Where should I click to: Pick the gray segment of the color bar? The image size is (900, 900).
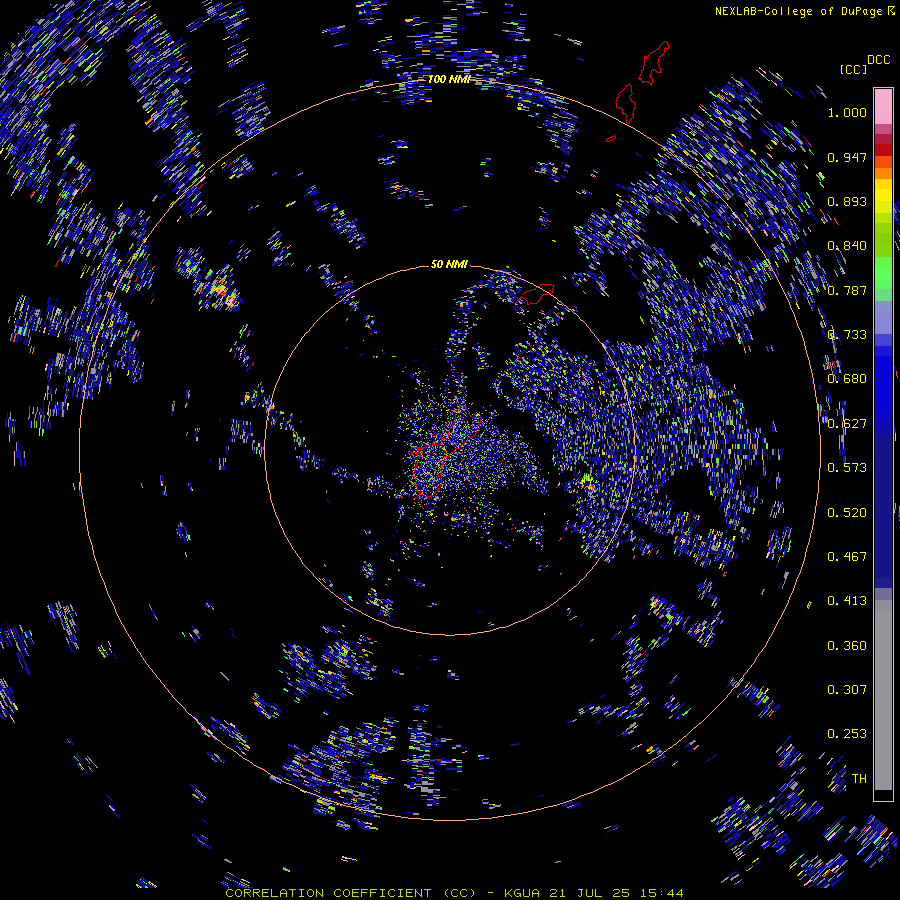click(883, 695)
